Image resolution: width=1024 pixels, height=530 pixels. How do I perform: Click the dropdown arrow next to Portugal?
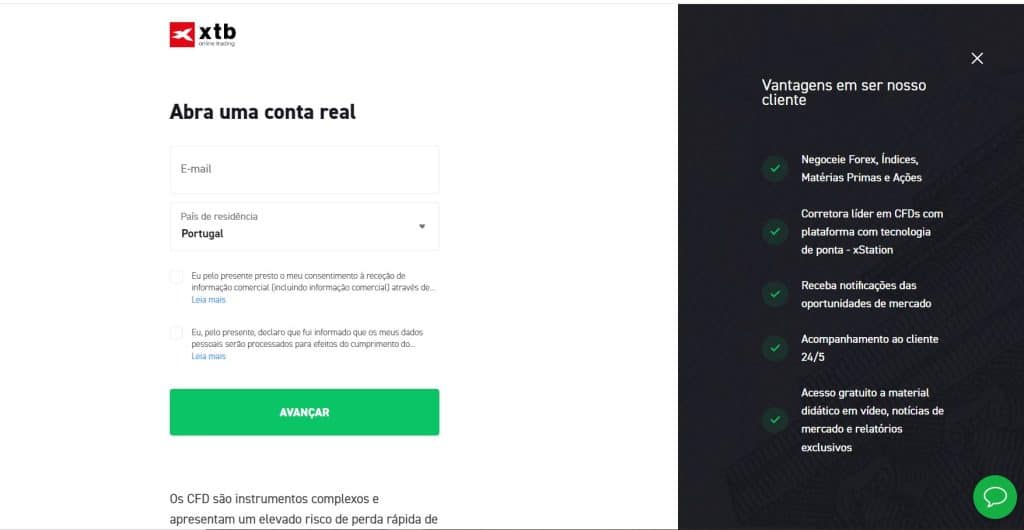click(422, 226)
